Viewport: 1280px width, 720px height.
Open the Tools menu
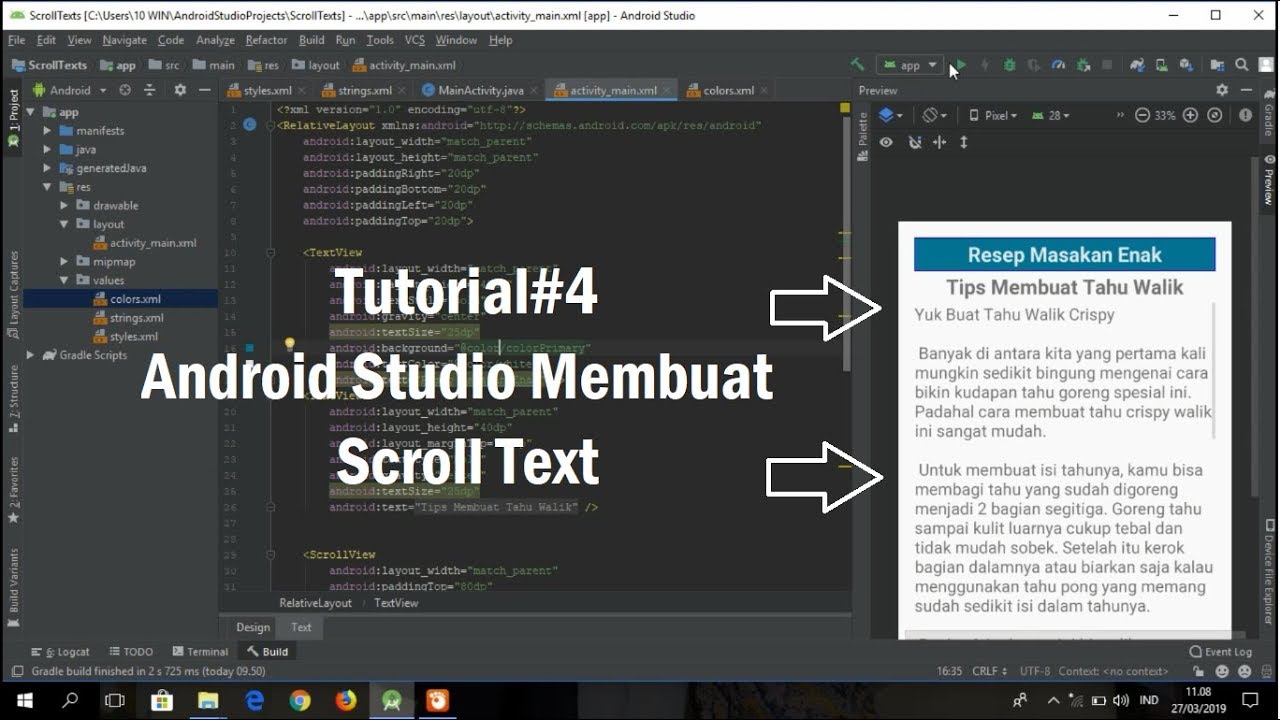tap(380, 40)
